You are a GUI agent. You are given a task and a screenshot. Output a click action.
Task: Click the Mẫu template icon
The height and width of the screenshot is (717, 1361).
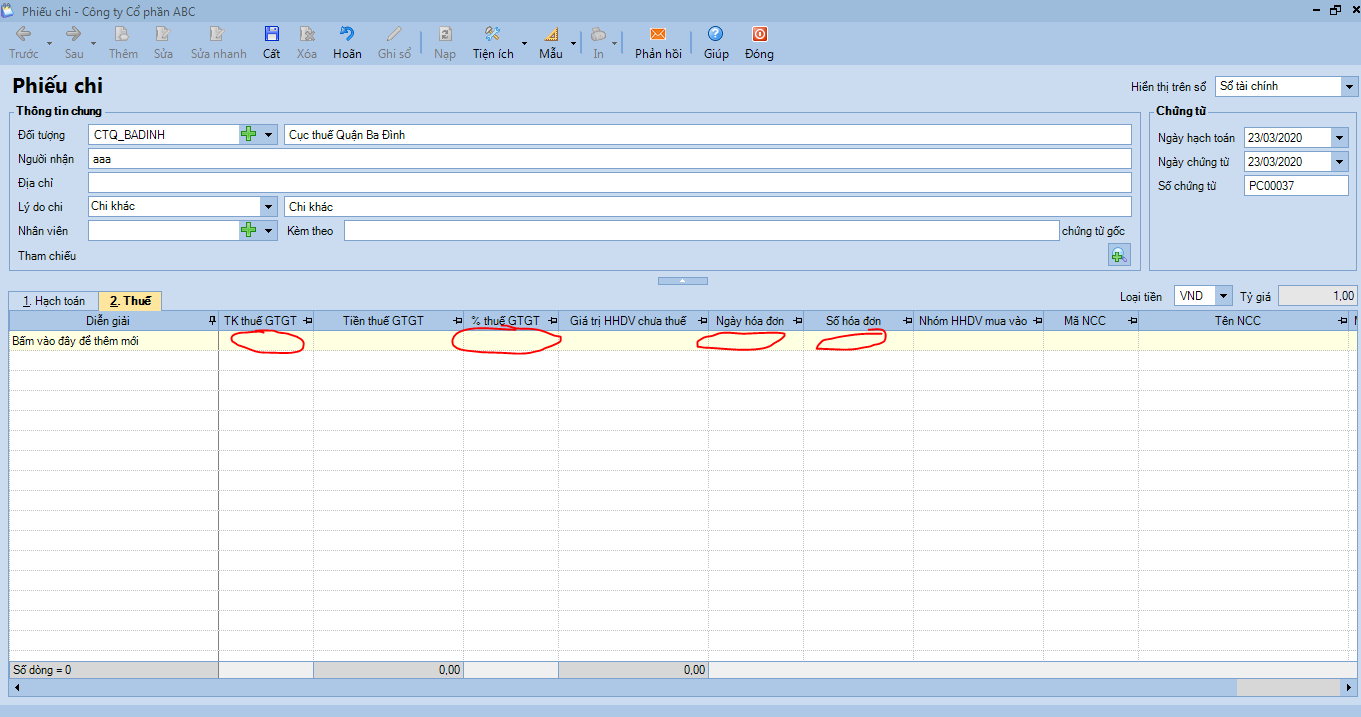pos(550,35)
